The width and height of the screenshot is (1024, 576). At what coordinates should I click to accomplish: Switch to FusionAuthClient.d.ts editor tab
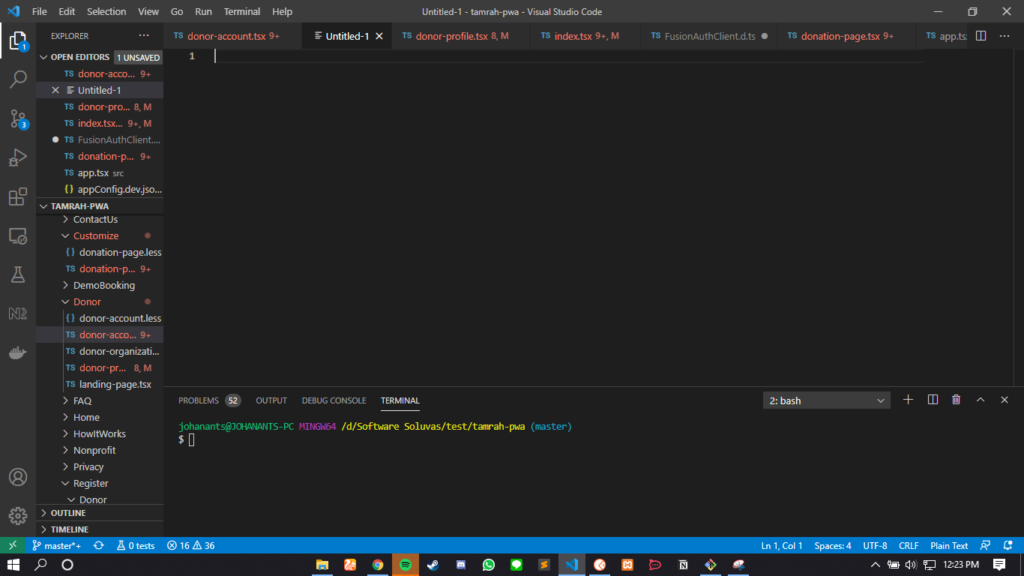coord(709,36)
